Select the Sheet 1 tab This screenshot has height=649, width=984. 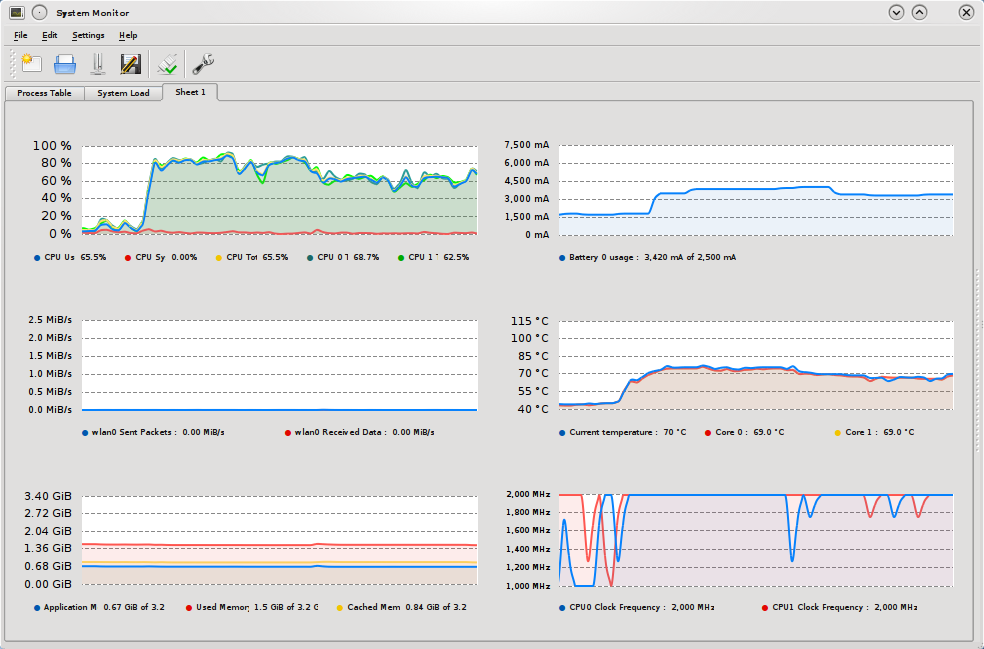coord(190,92)
